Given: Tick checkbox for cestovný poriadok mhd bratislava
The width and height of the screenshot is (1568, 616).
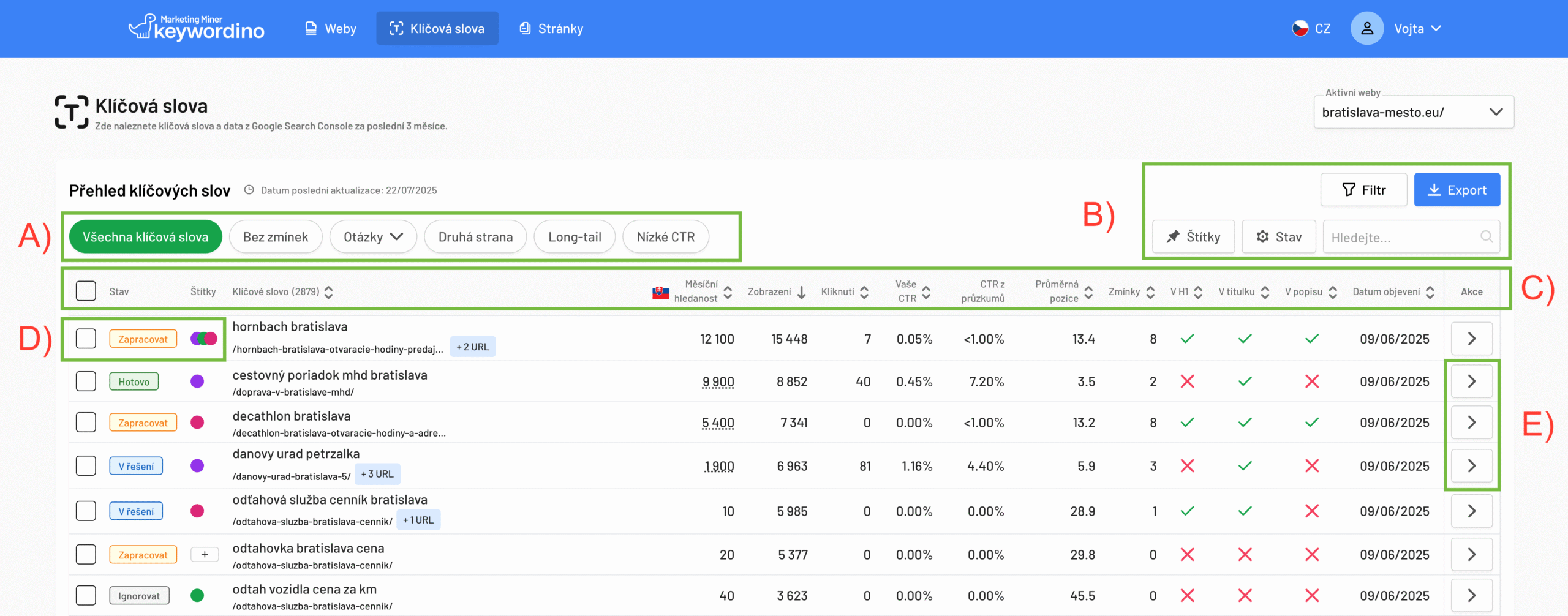Looking at the screenshot, I should click(x=86, y=381).
